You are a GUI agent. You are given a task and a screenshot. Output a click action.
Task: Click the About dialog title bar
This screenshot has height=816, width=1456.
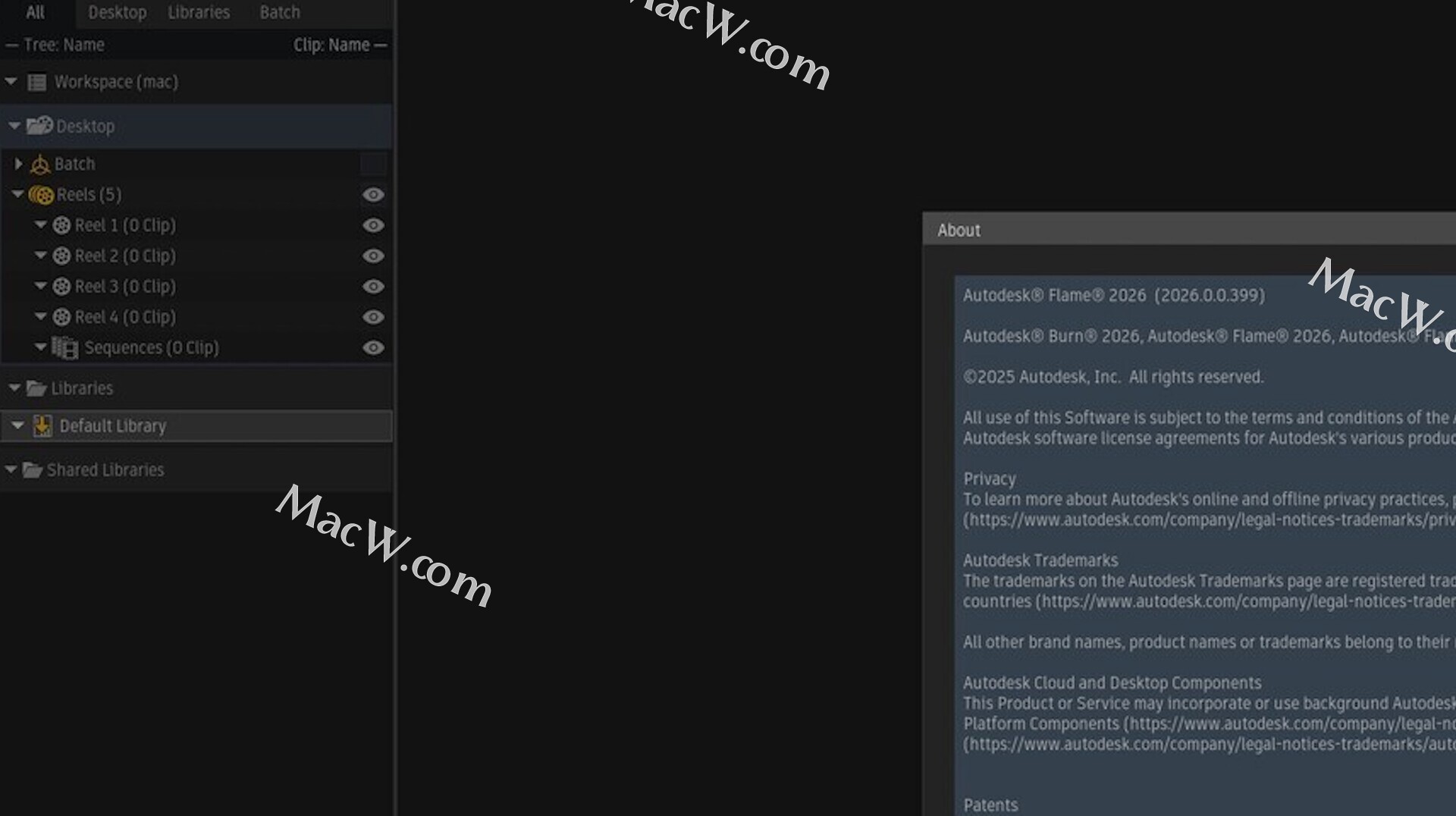click(x=1189, y=230)
